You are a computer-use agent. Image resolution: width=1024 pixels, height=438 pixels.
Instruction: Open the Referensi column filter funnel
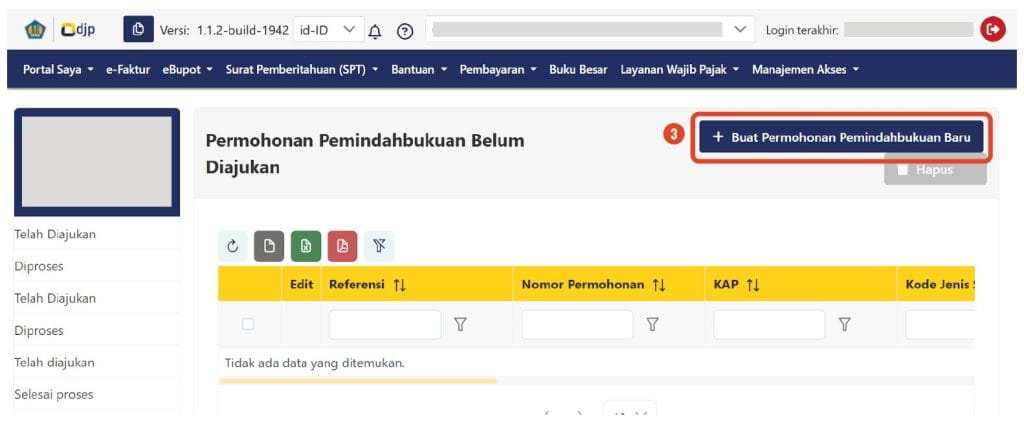pos(460,324)
